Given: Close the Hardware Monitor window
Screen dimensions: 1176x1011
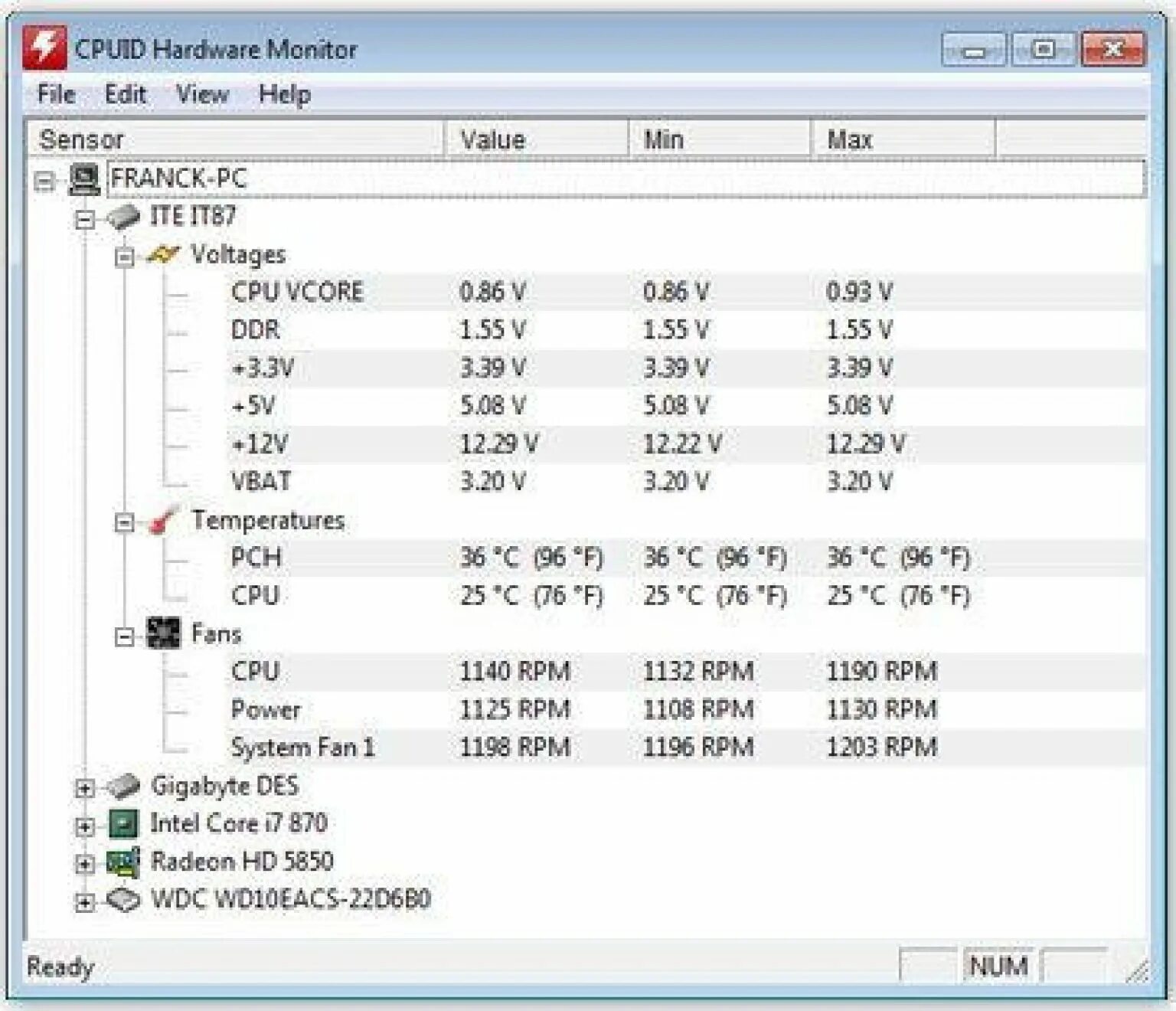Looking at the screenshot, I should pos(1113,50).
